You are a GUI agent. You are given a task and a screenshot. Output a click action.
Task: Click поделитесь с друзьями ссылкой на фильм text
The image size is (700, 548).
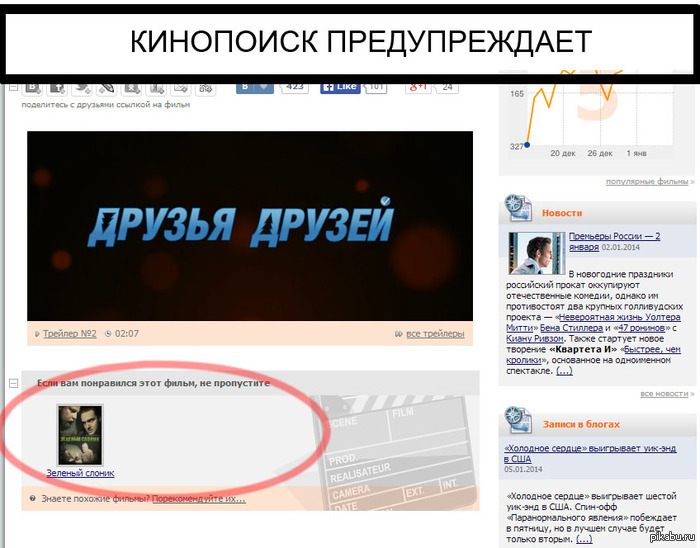(106, 105)
